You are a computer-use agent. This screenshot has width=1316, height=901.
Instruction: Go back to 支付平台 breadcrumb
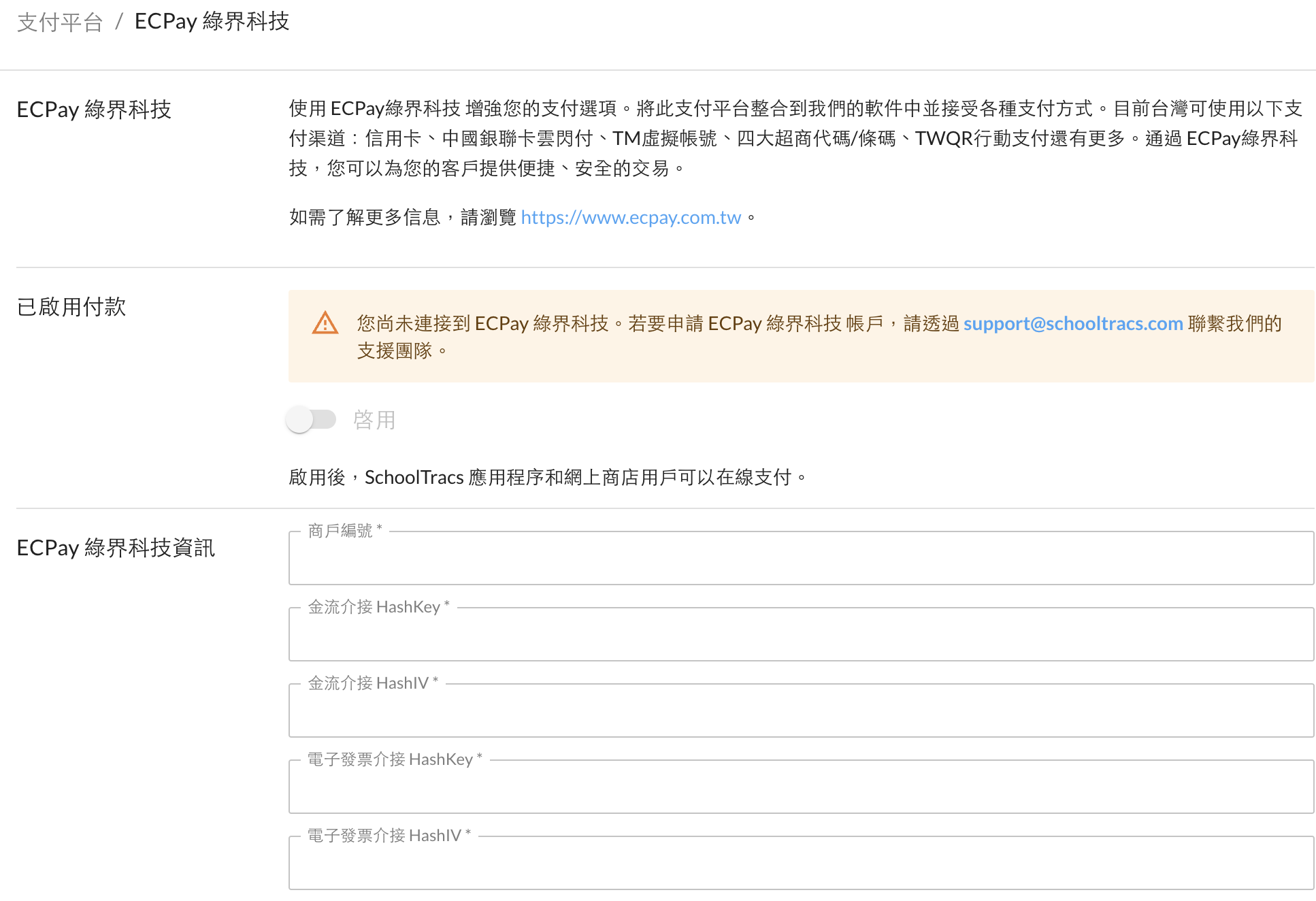[x=60, y=22]
